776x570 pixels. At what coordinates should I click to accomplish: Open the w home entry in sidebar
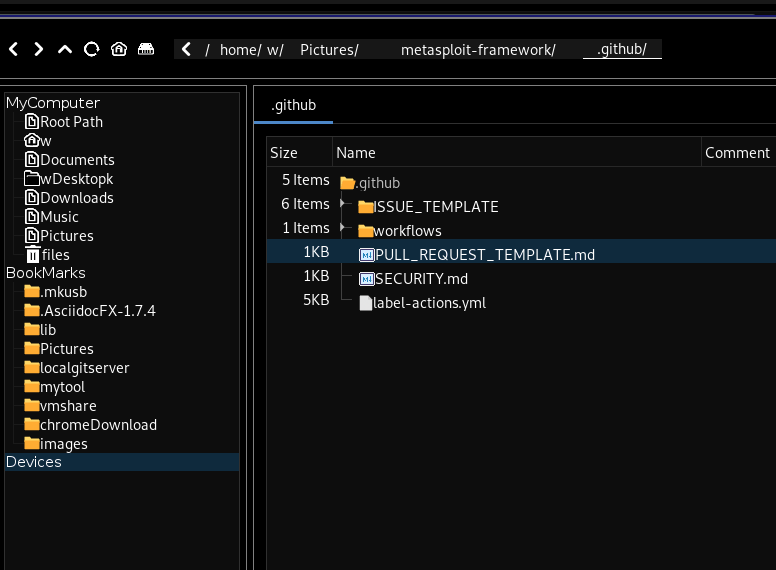[x=46, y=141]
